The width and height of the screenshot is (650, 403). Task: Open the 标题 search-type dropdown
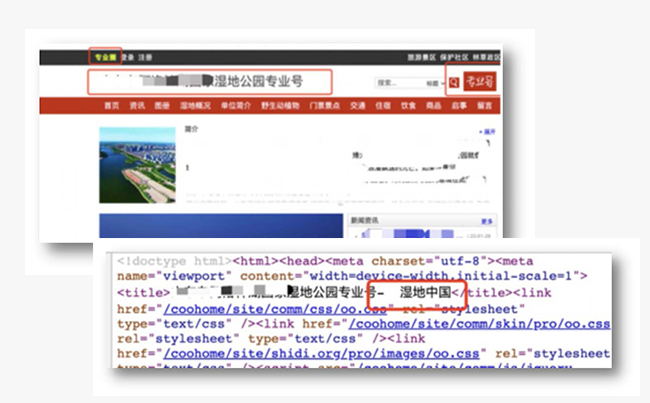pos(435,83)
